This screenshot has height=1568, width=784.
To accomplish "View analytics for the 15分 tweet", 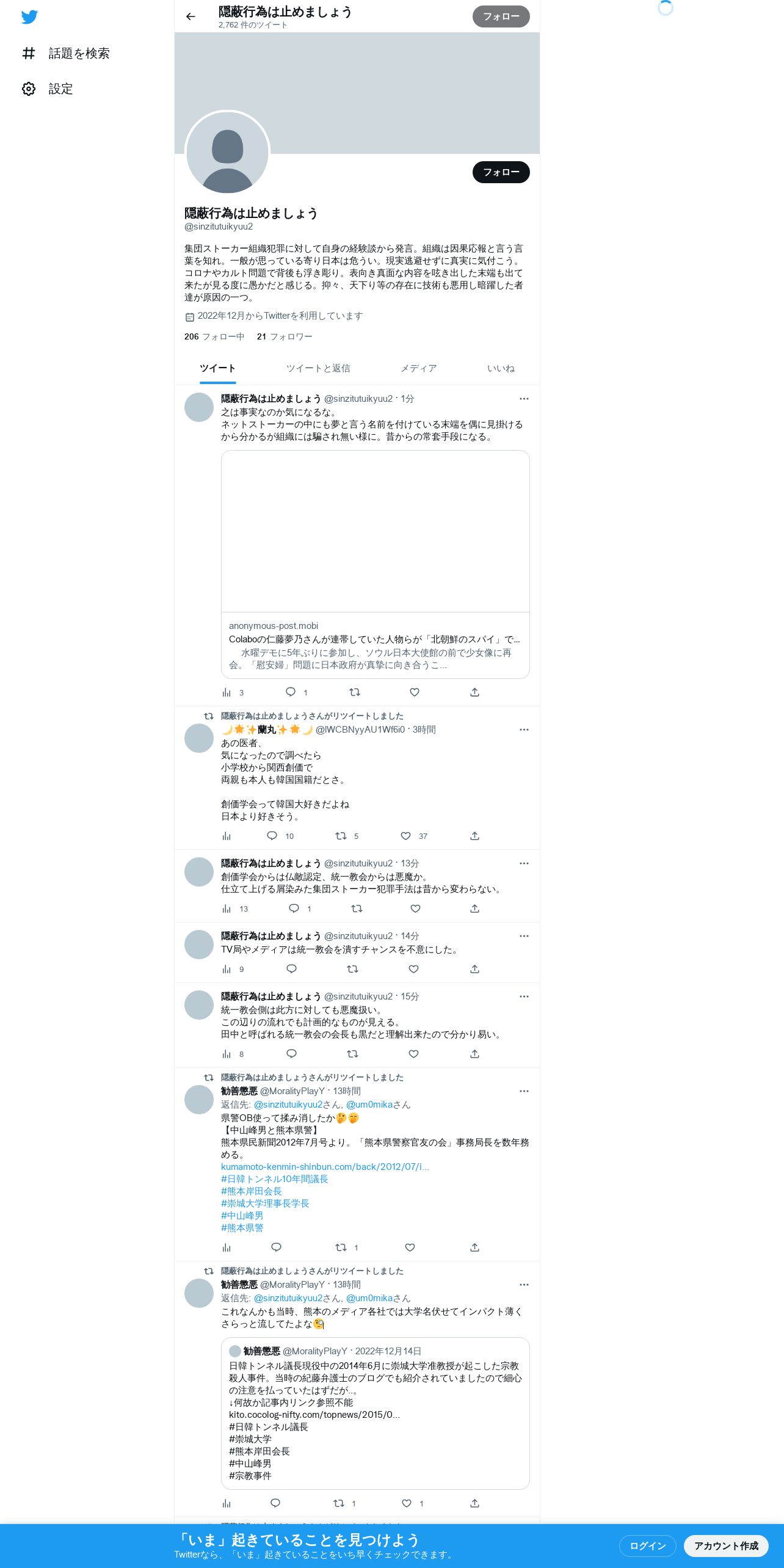I will (x=227, y=1053).
